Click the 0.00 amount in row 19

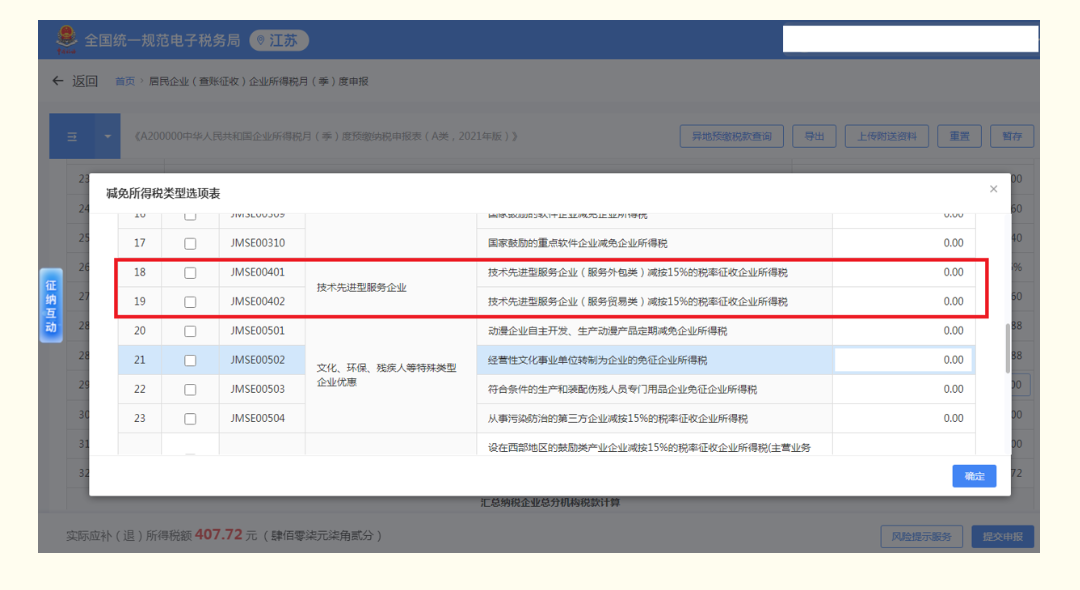[953, 302]
